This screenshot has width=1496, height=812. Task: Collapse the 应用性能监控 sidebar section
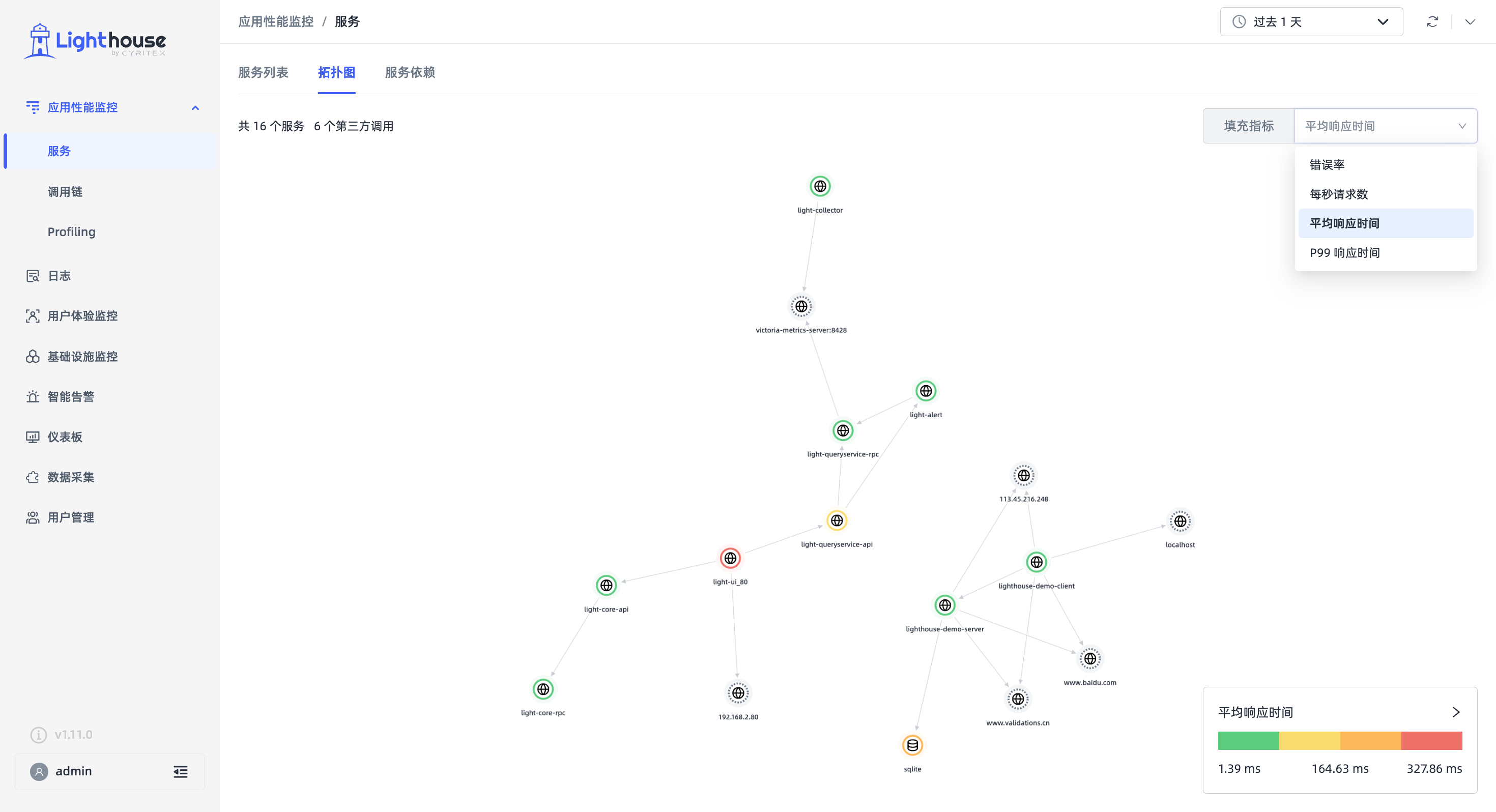coord(195,107)
